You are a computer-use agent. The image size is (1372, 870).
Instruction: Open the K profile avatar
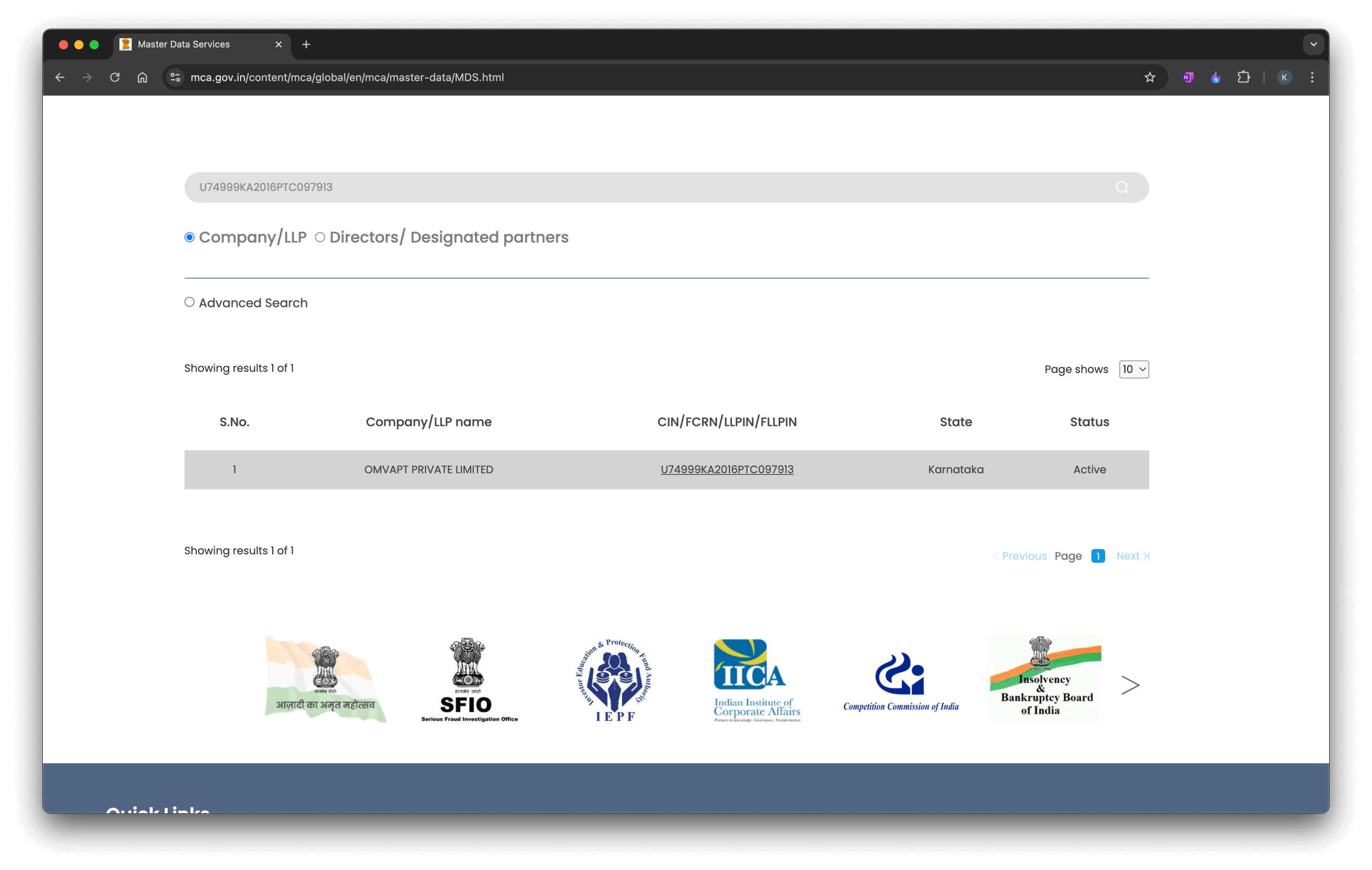point(1284,78)
